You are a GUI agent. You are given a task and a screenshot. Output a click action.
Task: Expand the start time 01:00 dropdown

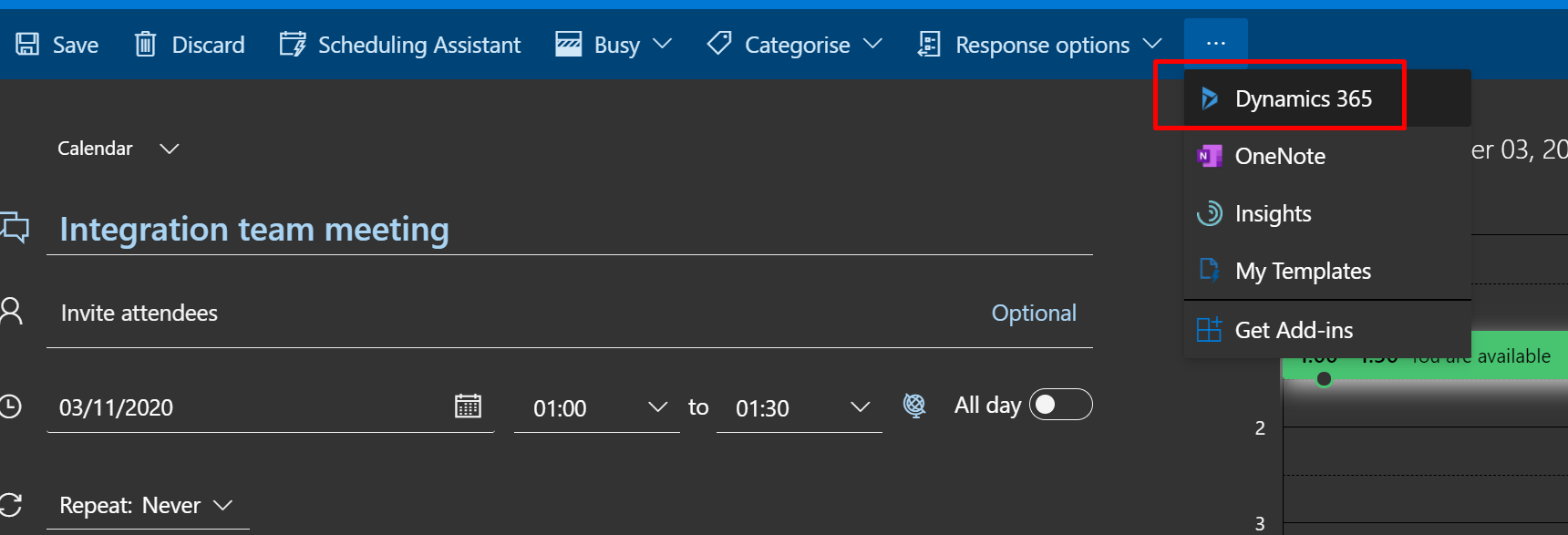[657, 407]
